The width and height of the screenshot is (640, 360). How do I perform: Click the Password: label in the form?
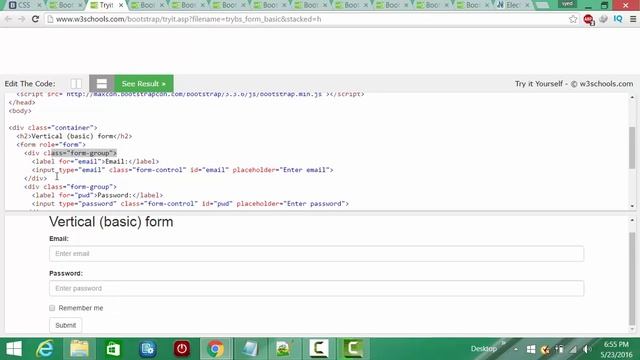coord(66,273)
